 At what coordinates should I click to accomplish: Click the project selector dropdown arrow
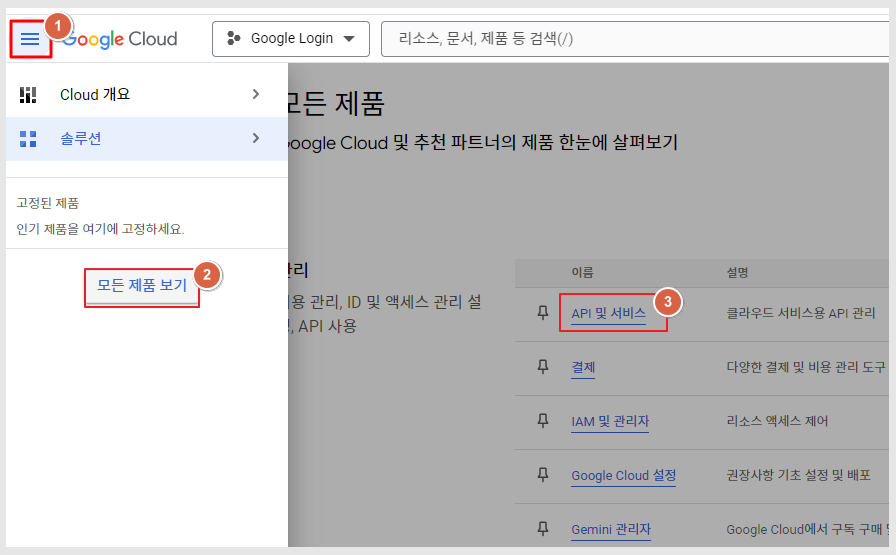(x=349, y=39)
